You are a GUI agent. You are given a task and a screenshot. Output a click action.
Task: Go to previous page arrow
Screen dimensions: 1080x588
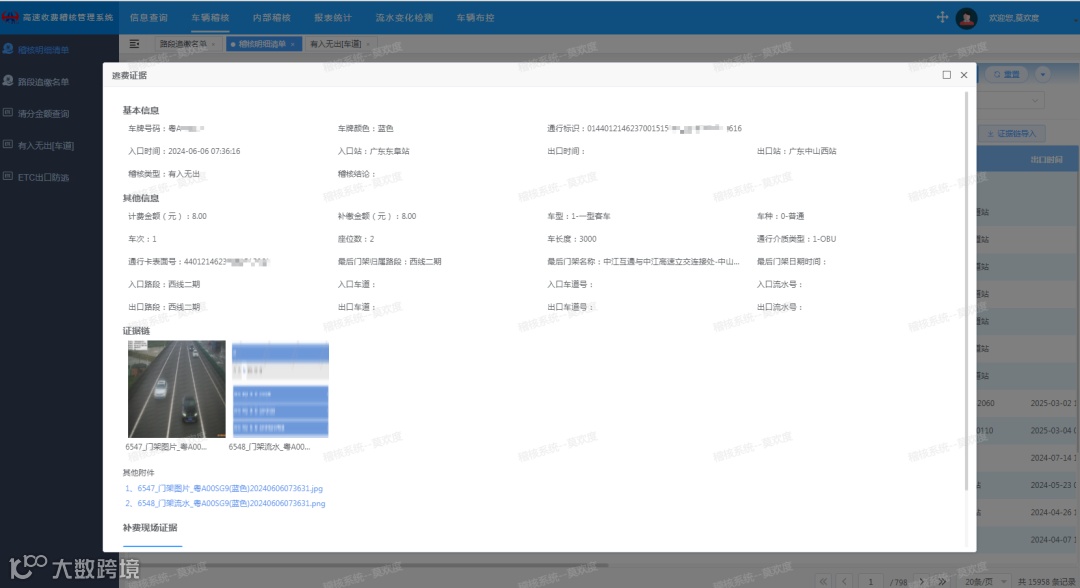844,582
